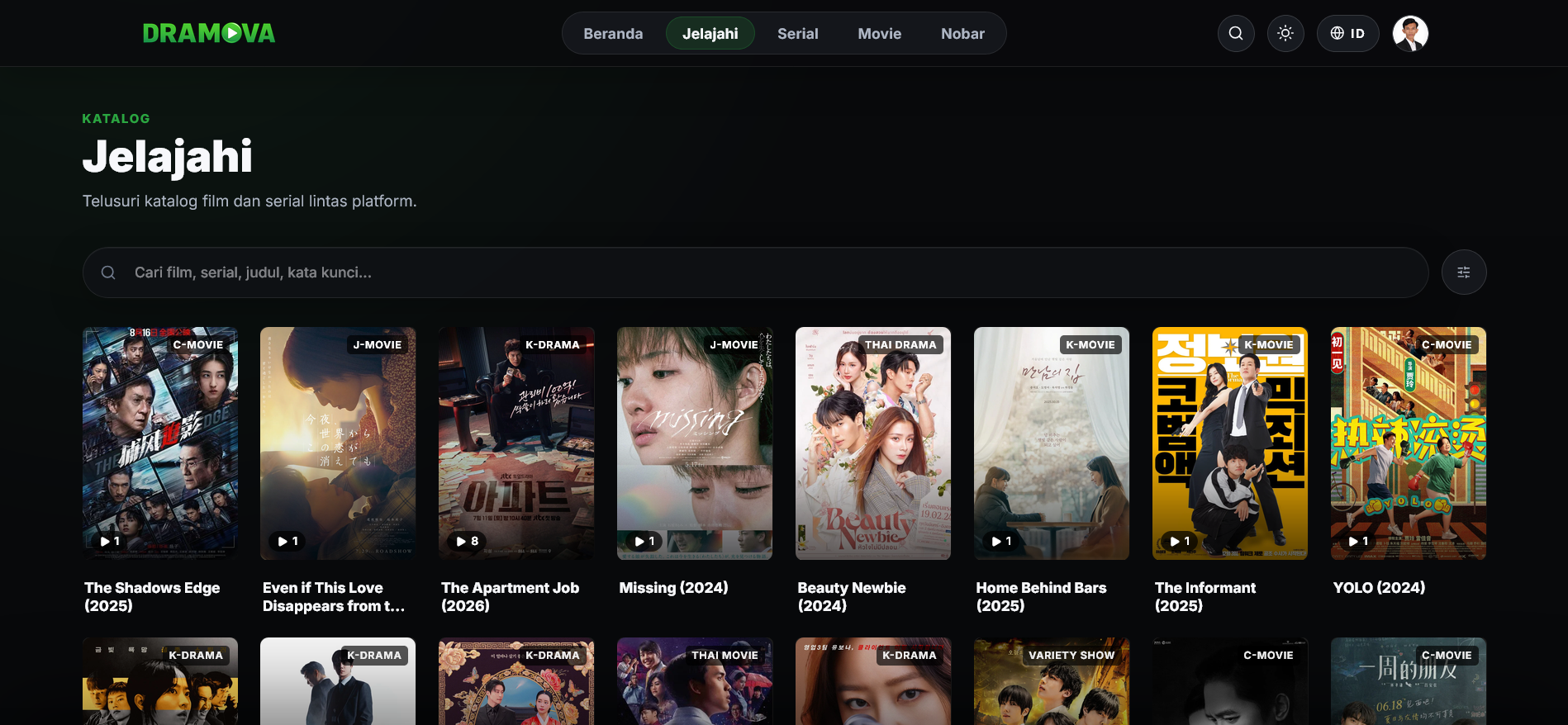1568x725 pixels.
Task: Open the Beauty Newbie poster
Action: click(x=873, y=443)
